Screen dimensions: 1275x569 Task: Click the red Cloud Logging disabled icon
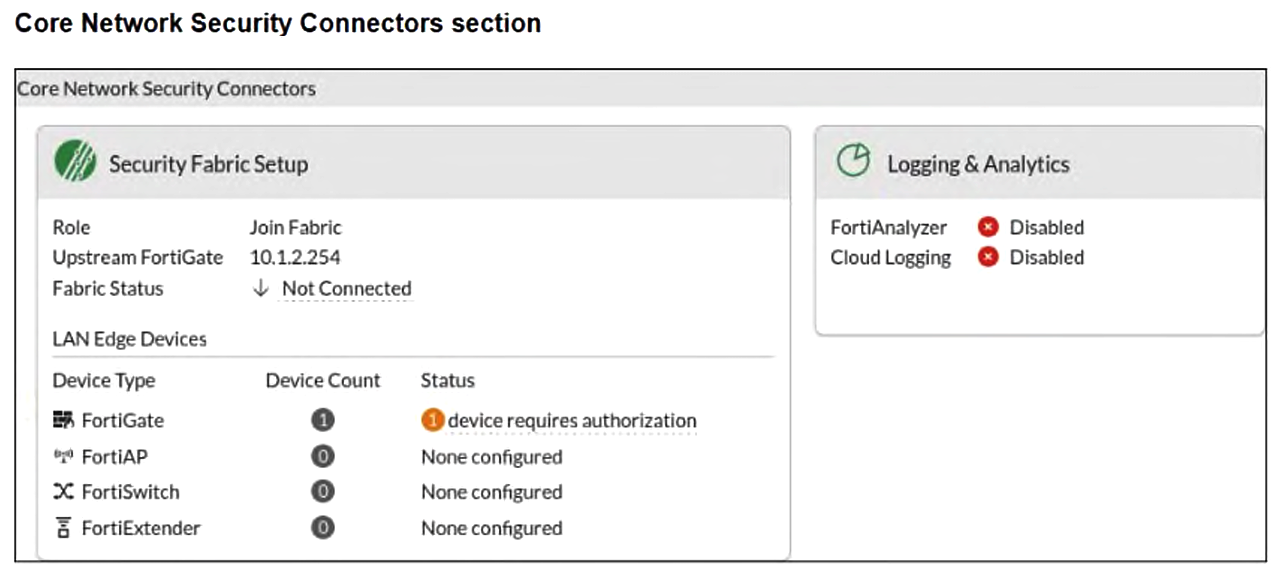coord(988,258)
